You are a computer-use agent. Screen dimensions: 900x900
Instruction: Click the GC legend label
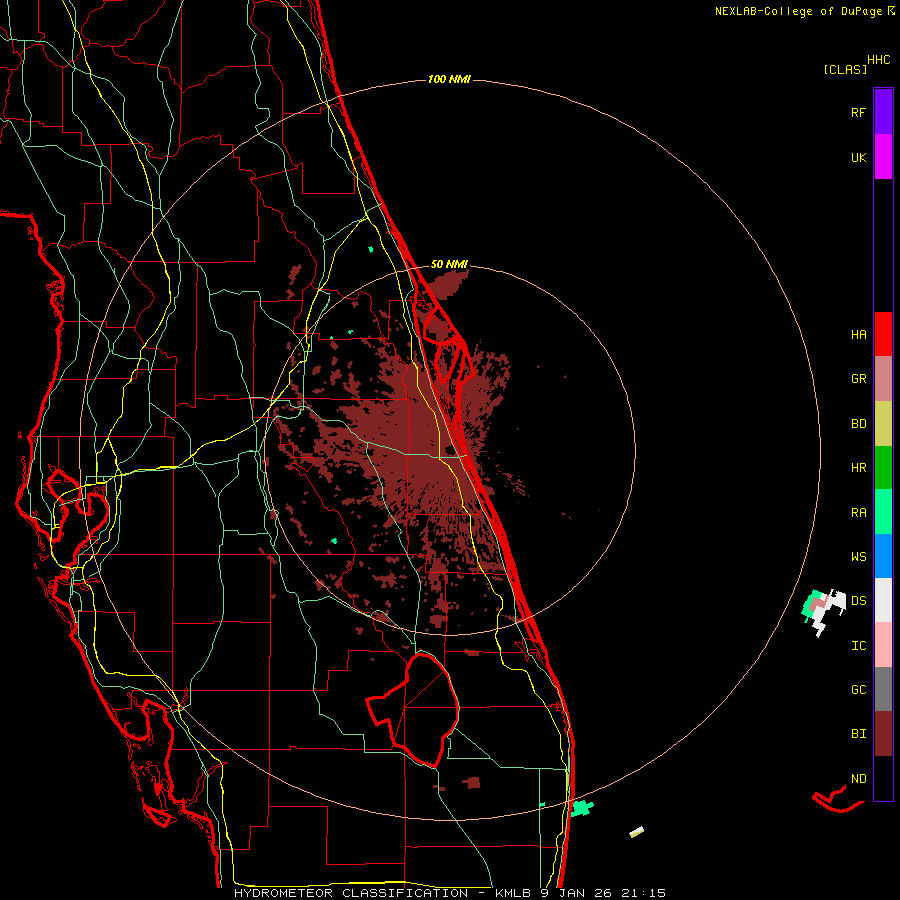(858, 689)
